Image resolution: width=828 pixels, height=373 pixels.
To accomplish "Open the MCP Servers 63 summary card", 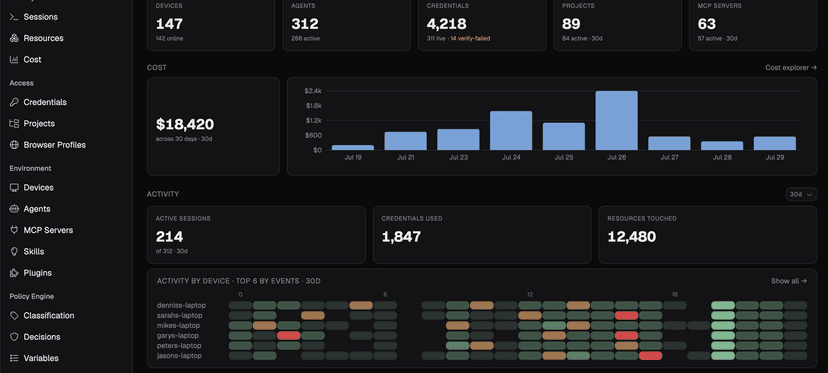I will tap(753, 23).
